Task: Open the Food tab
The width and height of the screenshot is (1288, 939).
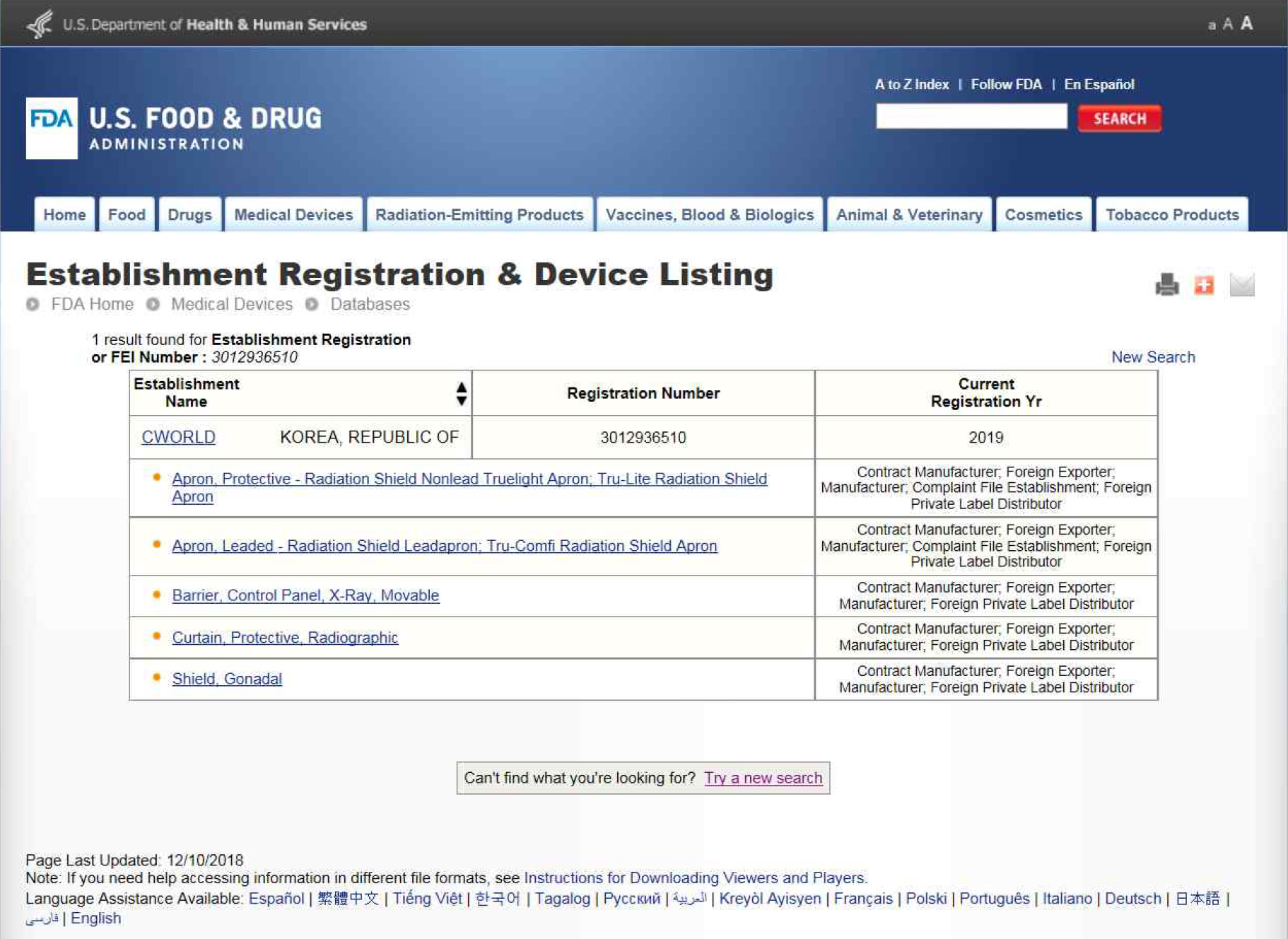Action: click(127, 214)
